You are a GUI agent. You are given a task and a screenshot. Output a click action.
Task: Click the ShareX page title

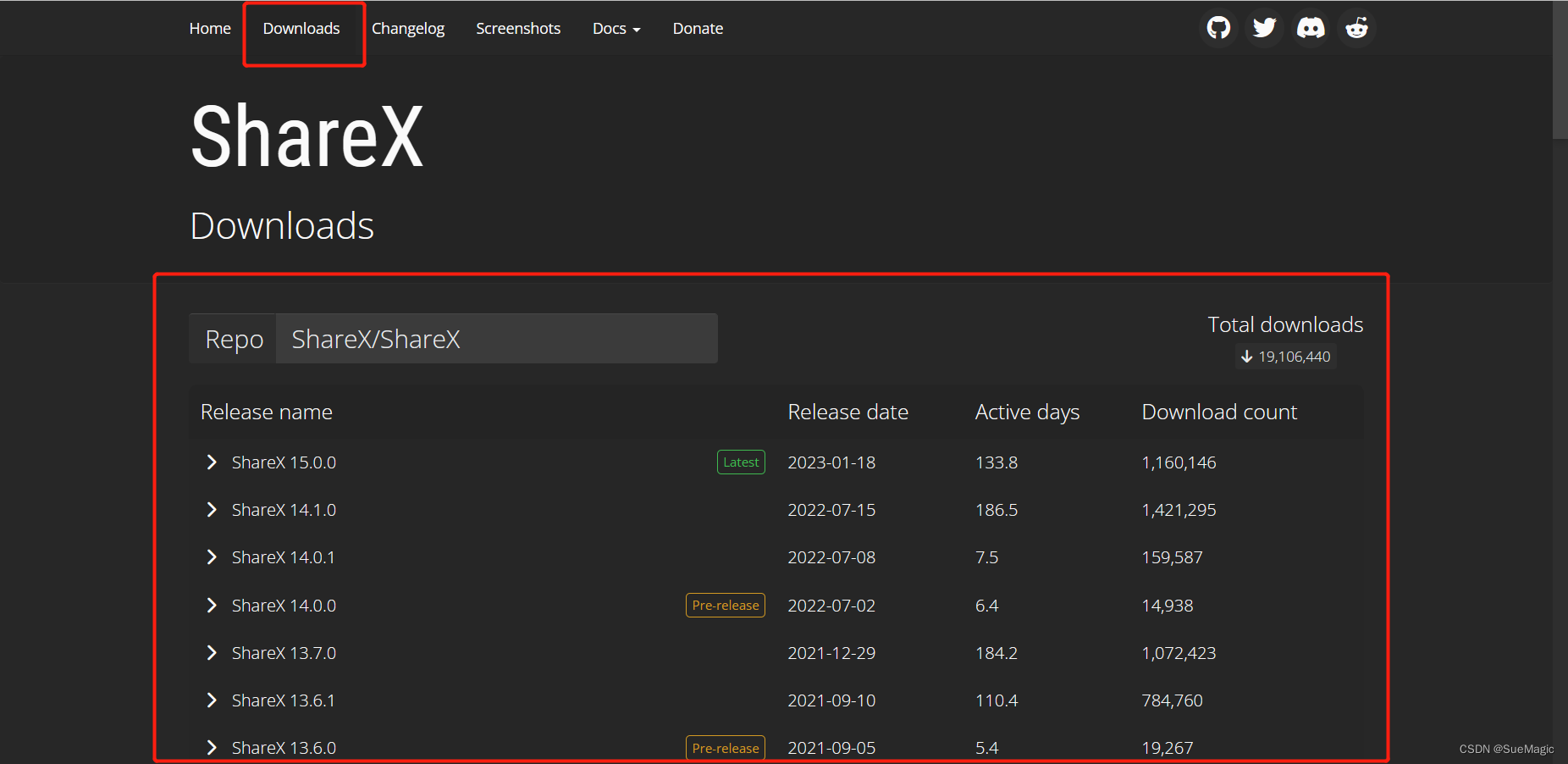[306, 136]
